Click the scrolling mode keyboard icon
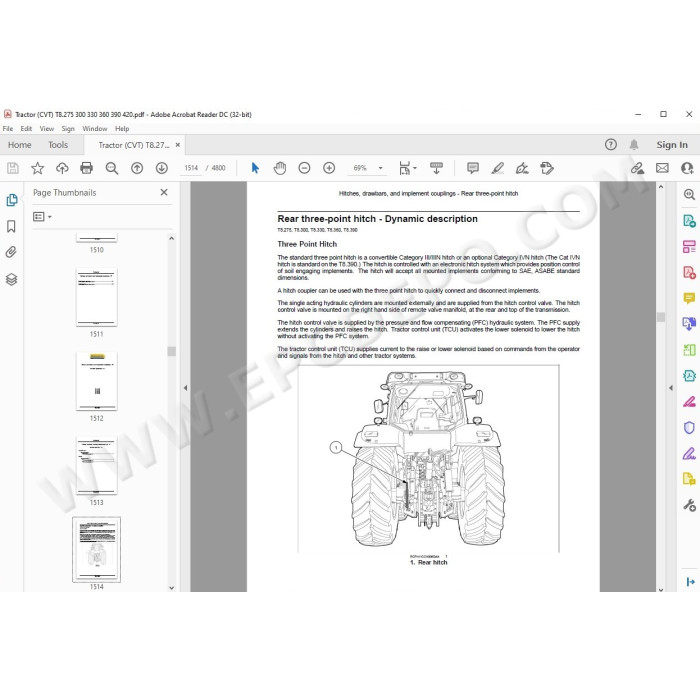 pyautogui.click(x=436, y=168)
